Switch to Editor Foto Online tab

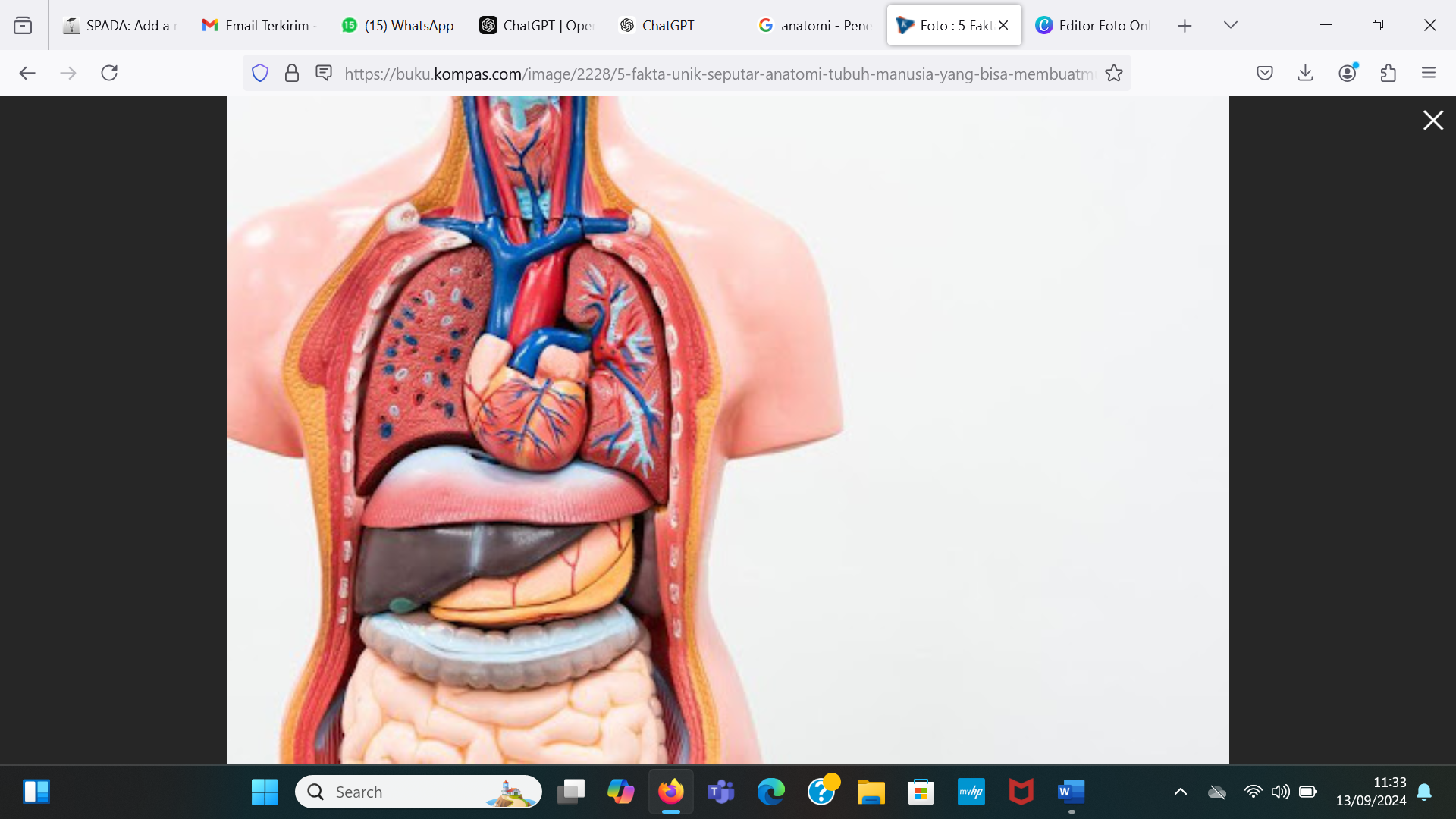coord(1094,26)
